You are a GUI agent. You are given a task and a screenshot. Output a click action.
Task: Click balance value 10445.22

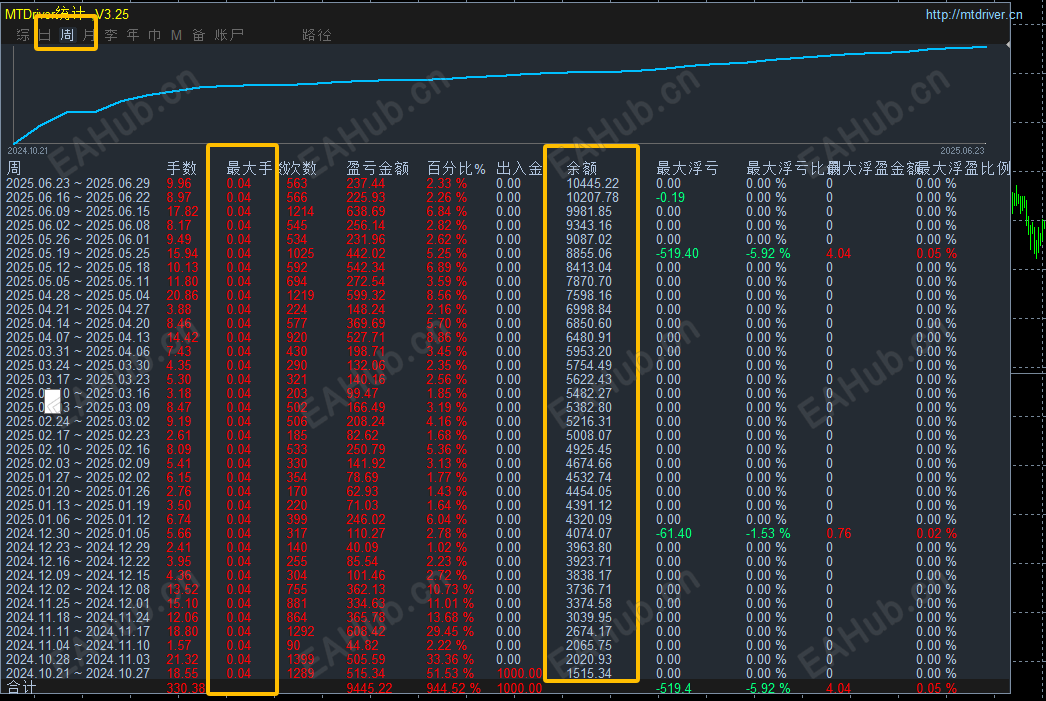592,183
